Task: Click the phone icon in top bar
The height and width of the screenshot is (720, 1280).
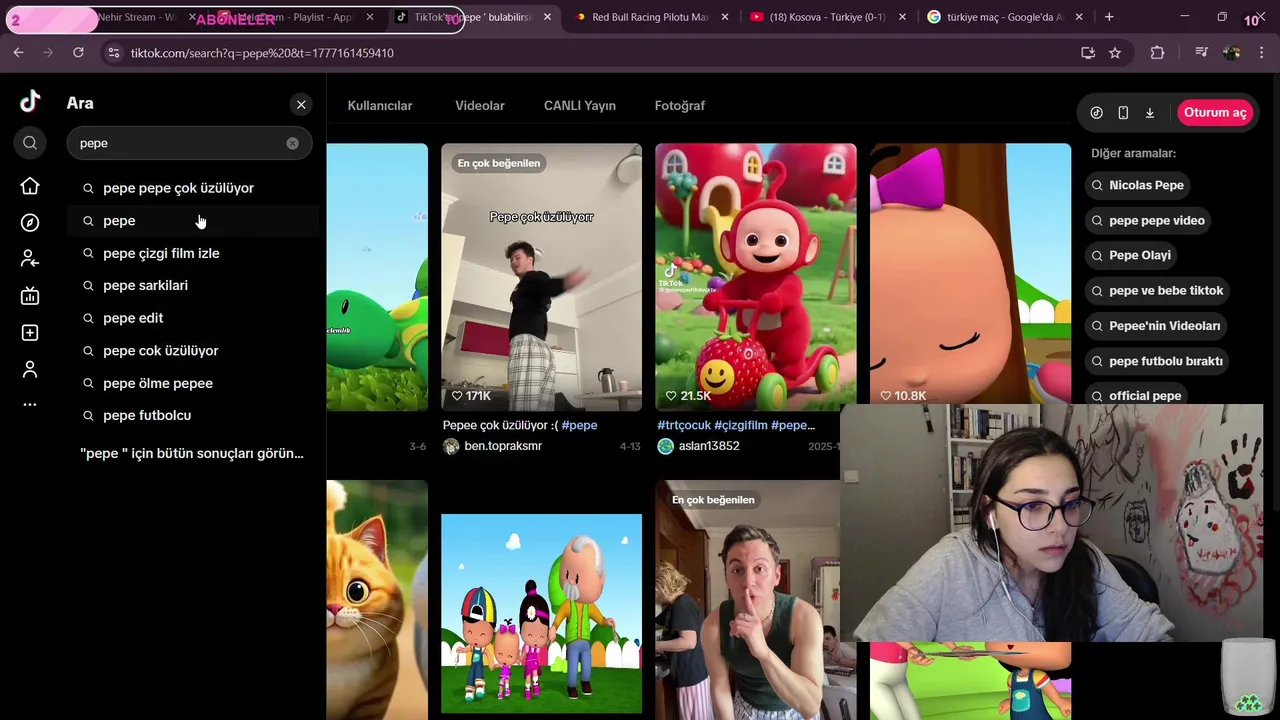Action: pyautogui.click(x=1123, y=113)
